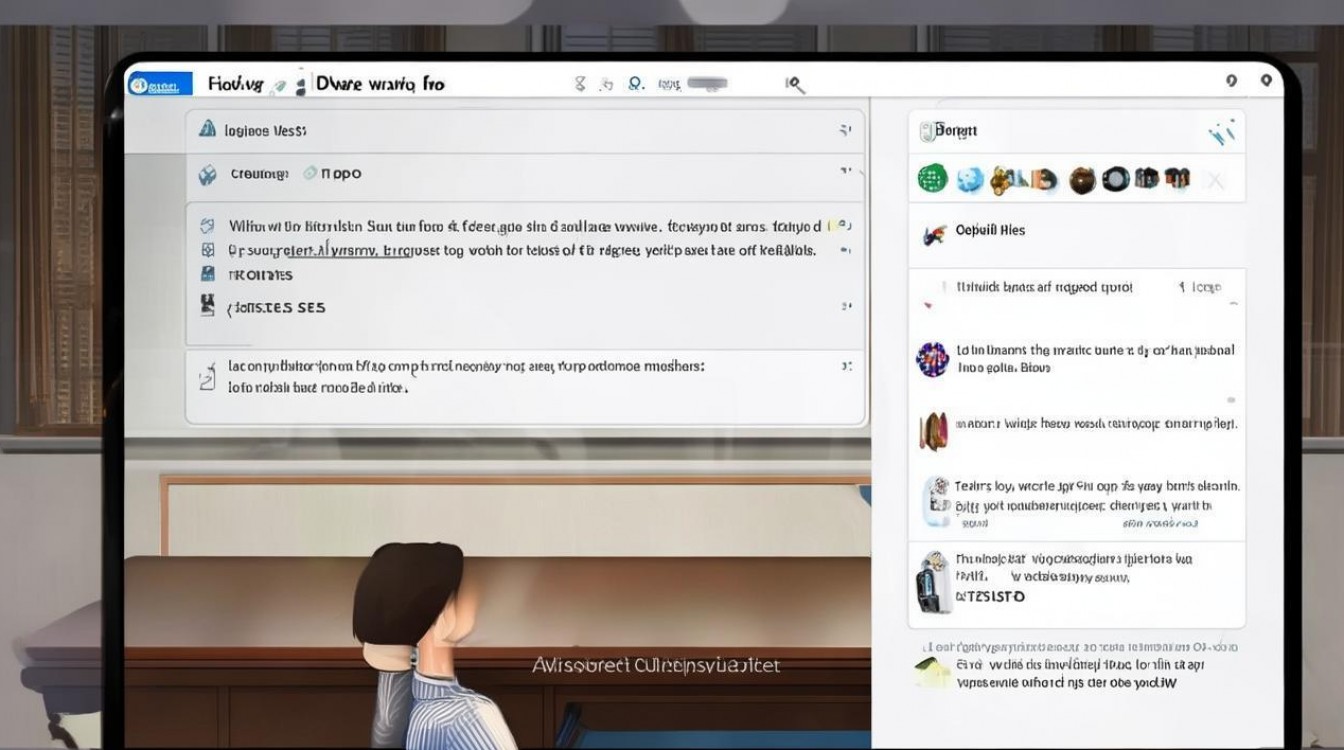Click the blue triangle icon beside 'logiaee Vess'

pos(207,129)
